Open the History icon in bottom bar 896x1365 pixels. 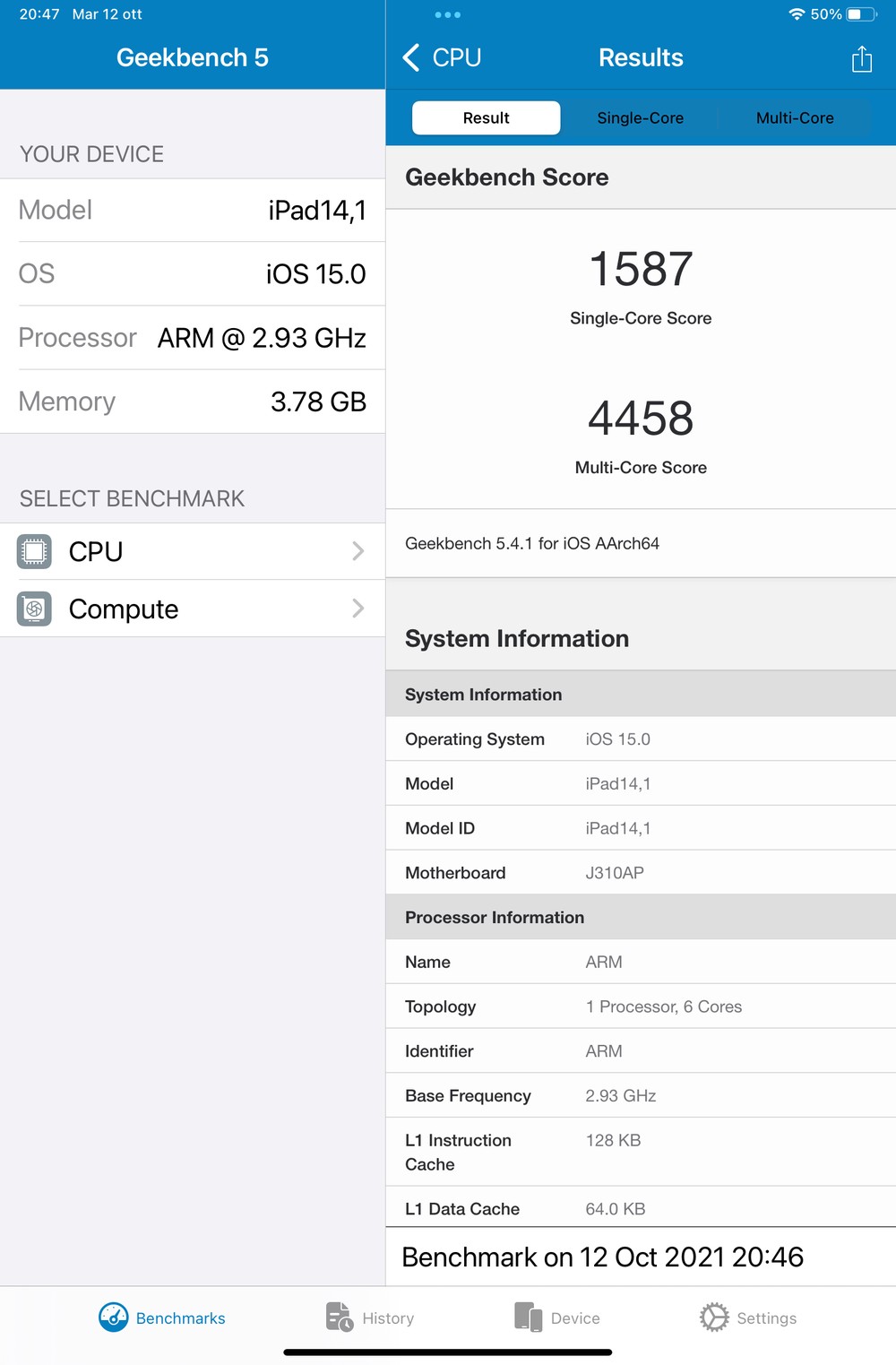(340, 1317)
